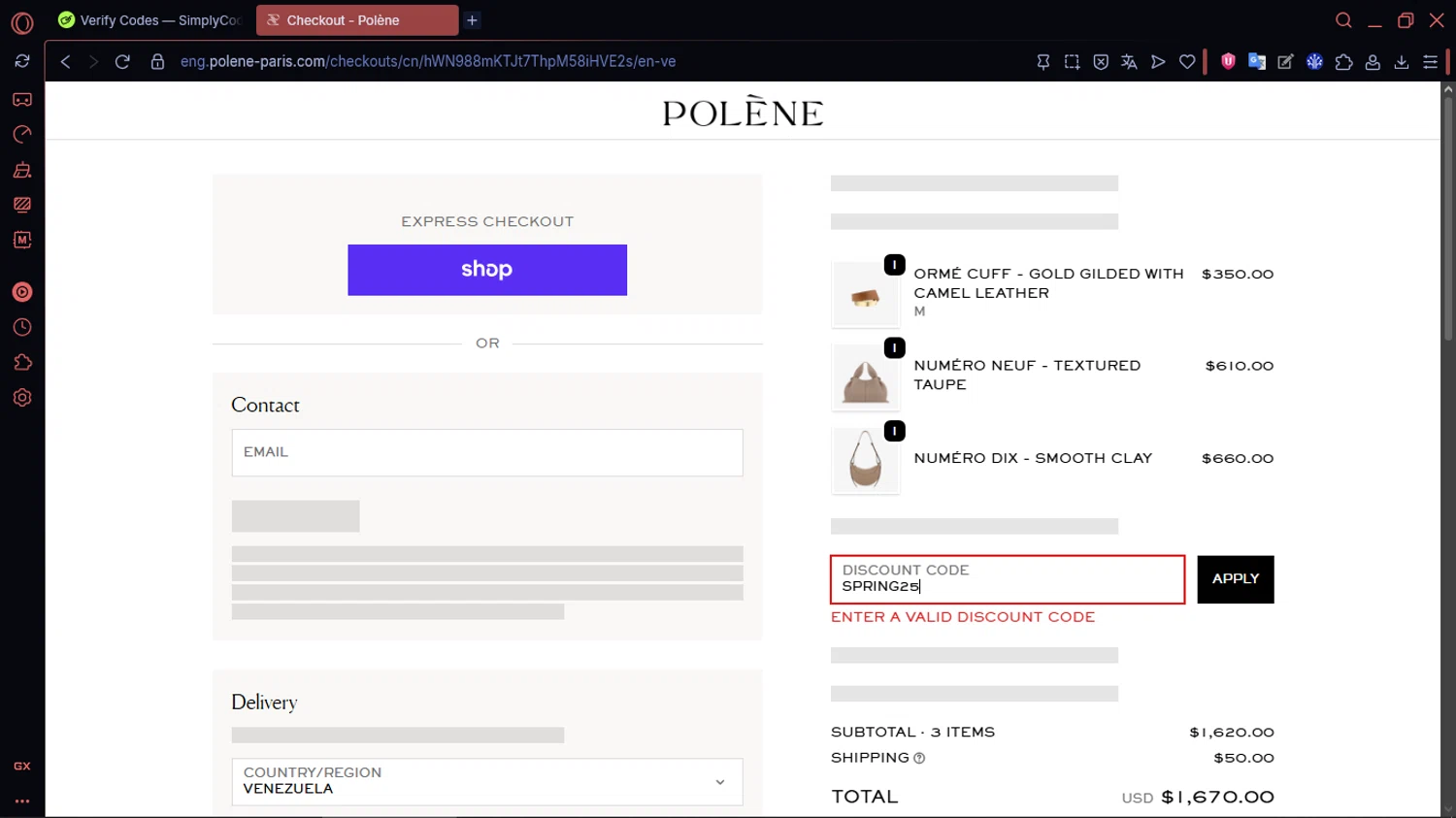This screenshot has height=818, width=1456.
Task: Click the 'Ormé Cuff - Gold Gilded' item name
Action: pos(1048,283)
